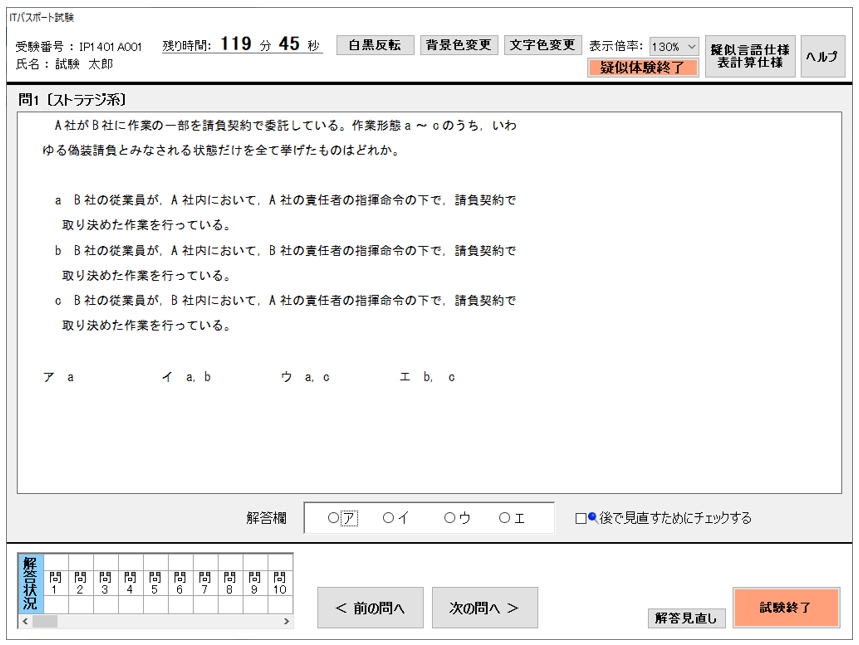
Task: Open the 背景色変更 background color option
Action: 459,44
